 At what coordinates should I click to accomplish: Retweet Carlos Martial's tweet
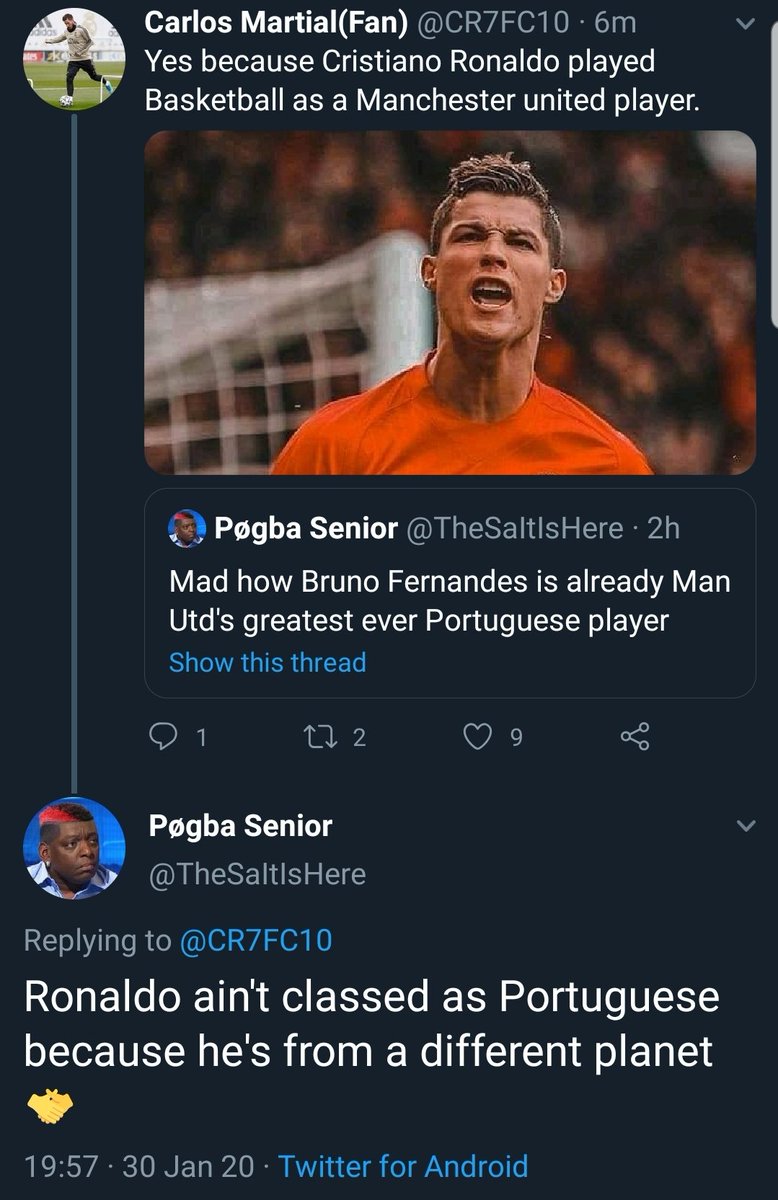(x=324, y=738)
